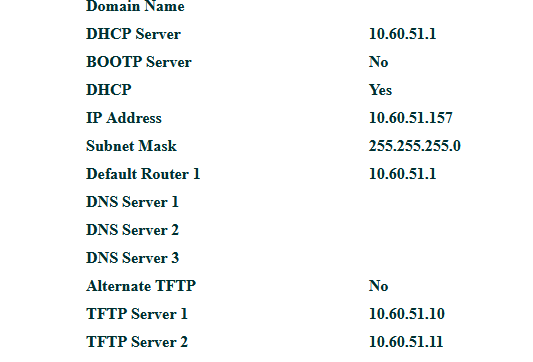Select the Alternate TFTP label
The width and height of the screenshot is (533, 362).
point(141,286)
